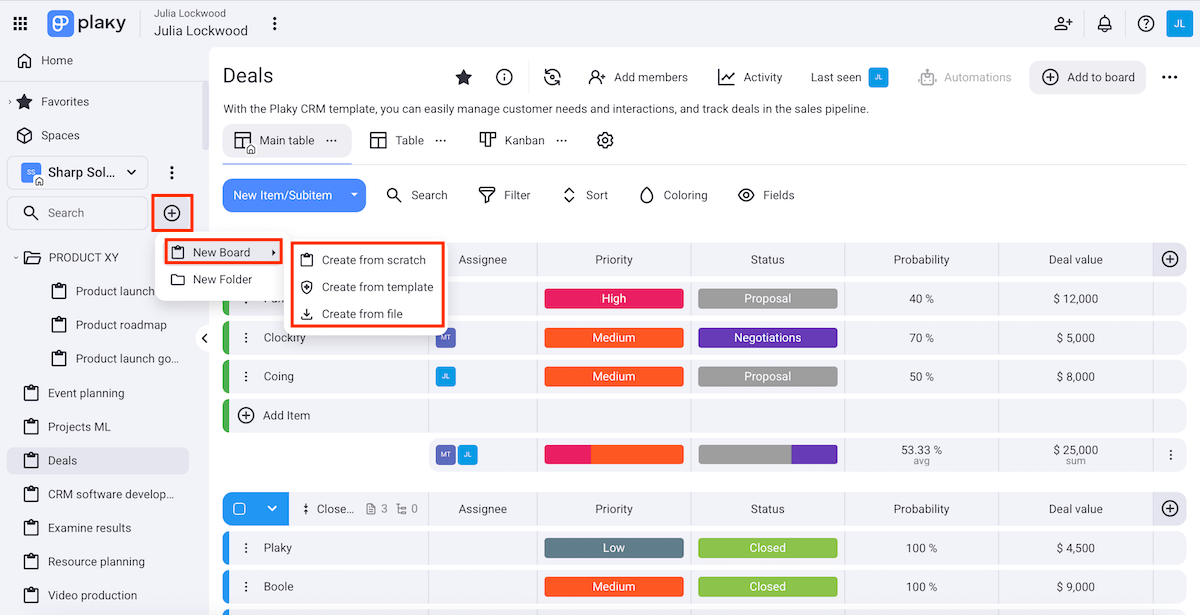The width and height of the screenshot is (1200, 615).
Task: Open the board info icon next to Deals
Action: (504, 76)
